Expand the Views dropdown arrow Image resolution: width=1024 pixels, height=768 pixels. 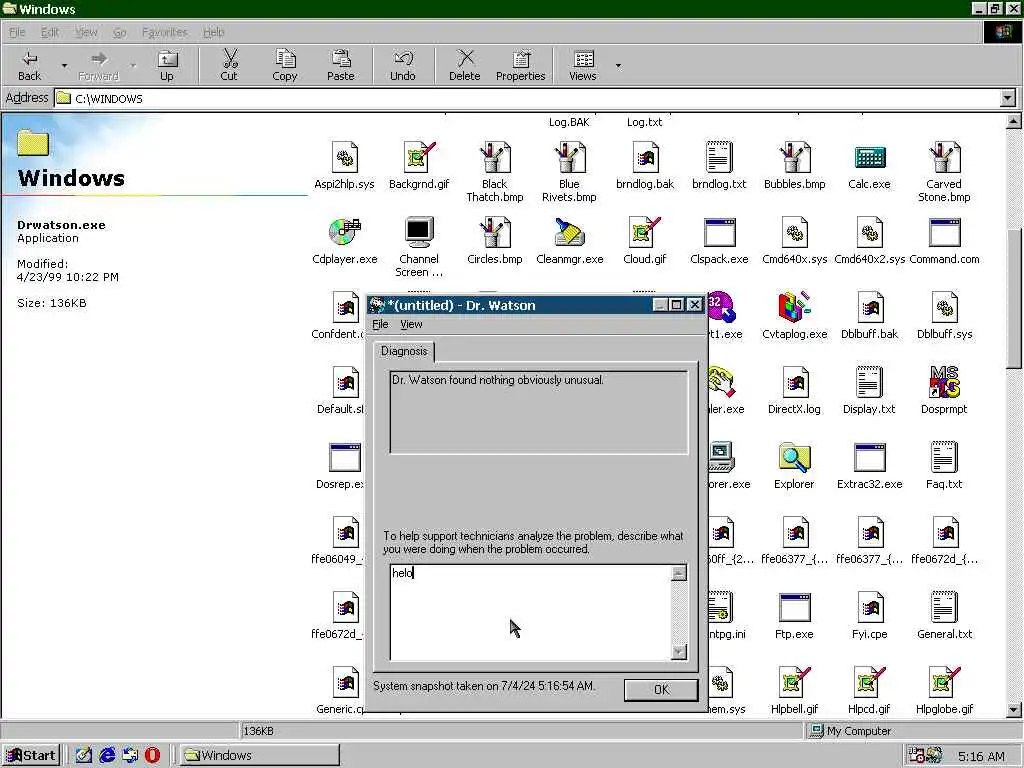coord(618,65)
